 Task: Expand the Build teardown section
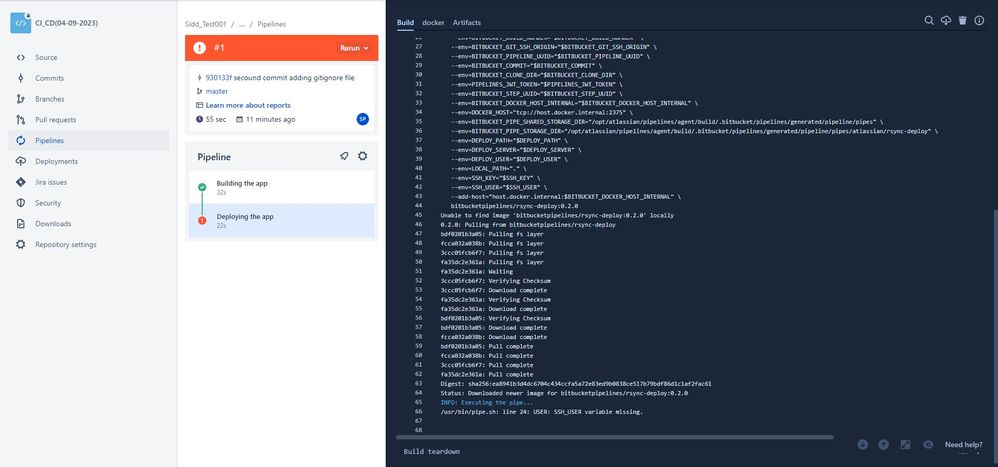pyautogui.click(x=432, y=452)
